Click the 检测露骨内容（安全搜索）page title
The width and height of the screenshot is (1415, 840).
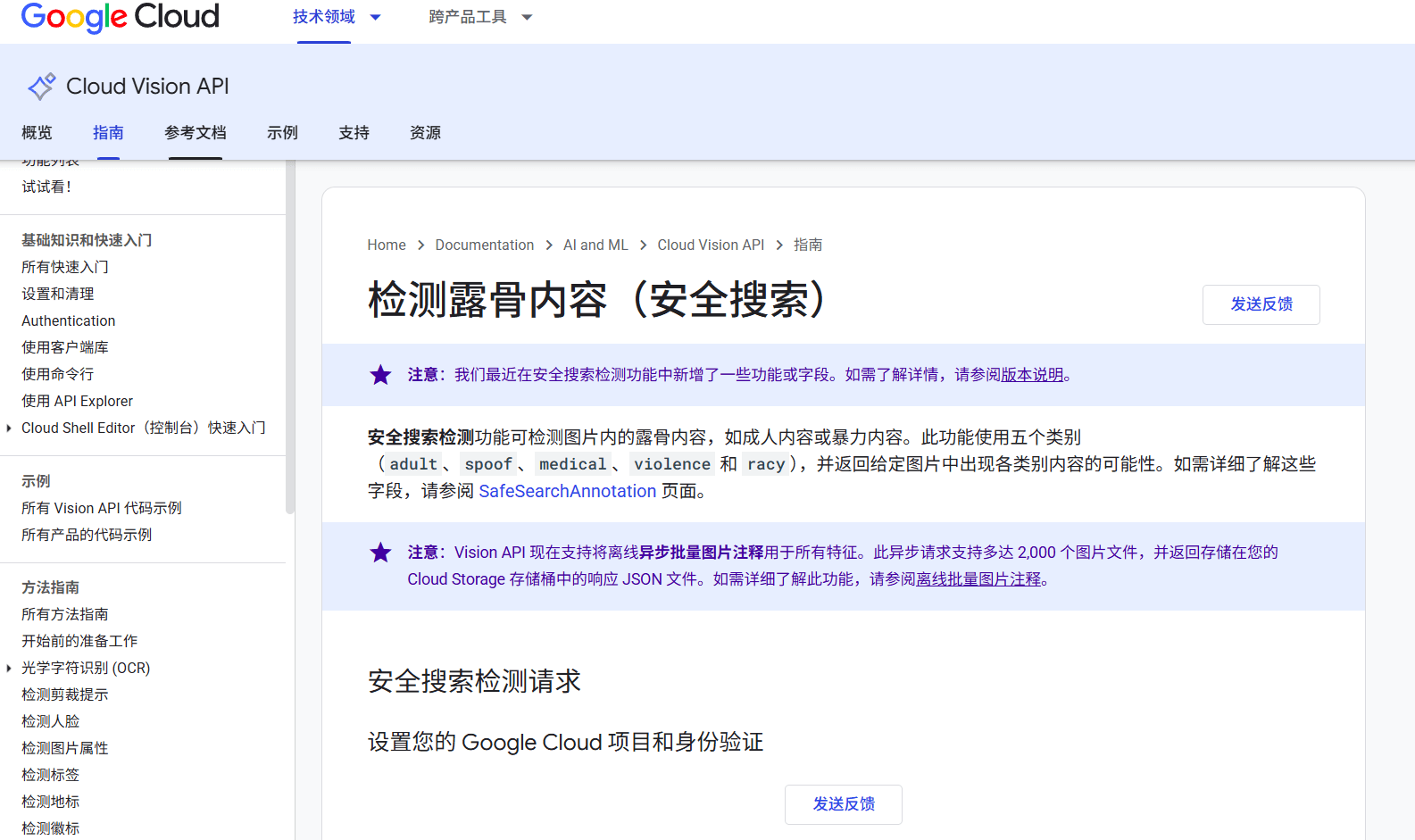[x=599, y=300]
